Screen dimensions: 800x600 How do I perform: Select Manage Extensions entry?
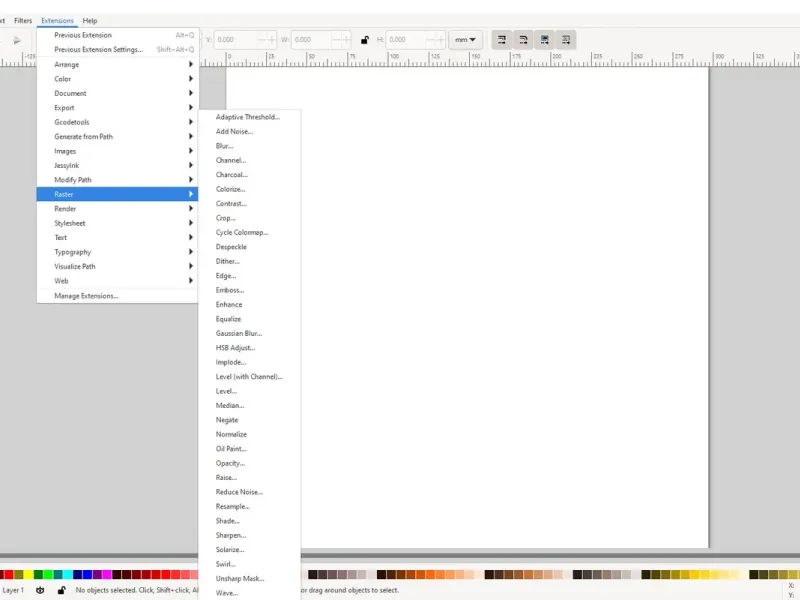(x=117, y=296)
